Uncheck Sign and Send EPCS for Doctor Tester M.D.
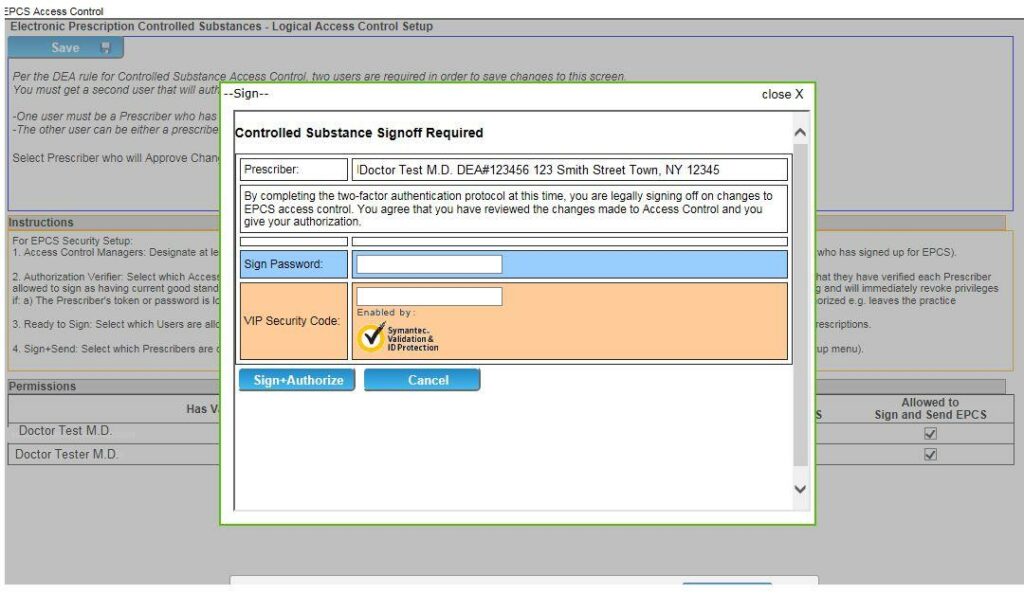1024x594 pixels. pyautogui.click(x=930, y=454)
